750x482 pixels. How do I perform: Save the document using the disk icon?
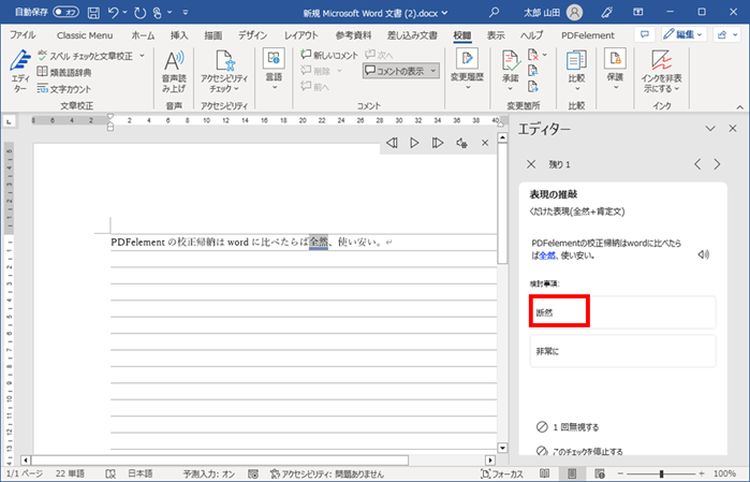coord(94,12)
